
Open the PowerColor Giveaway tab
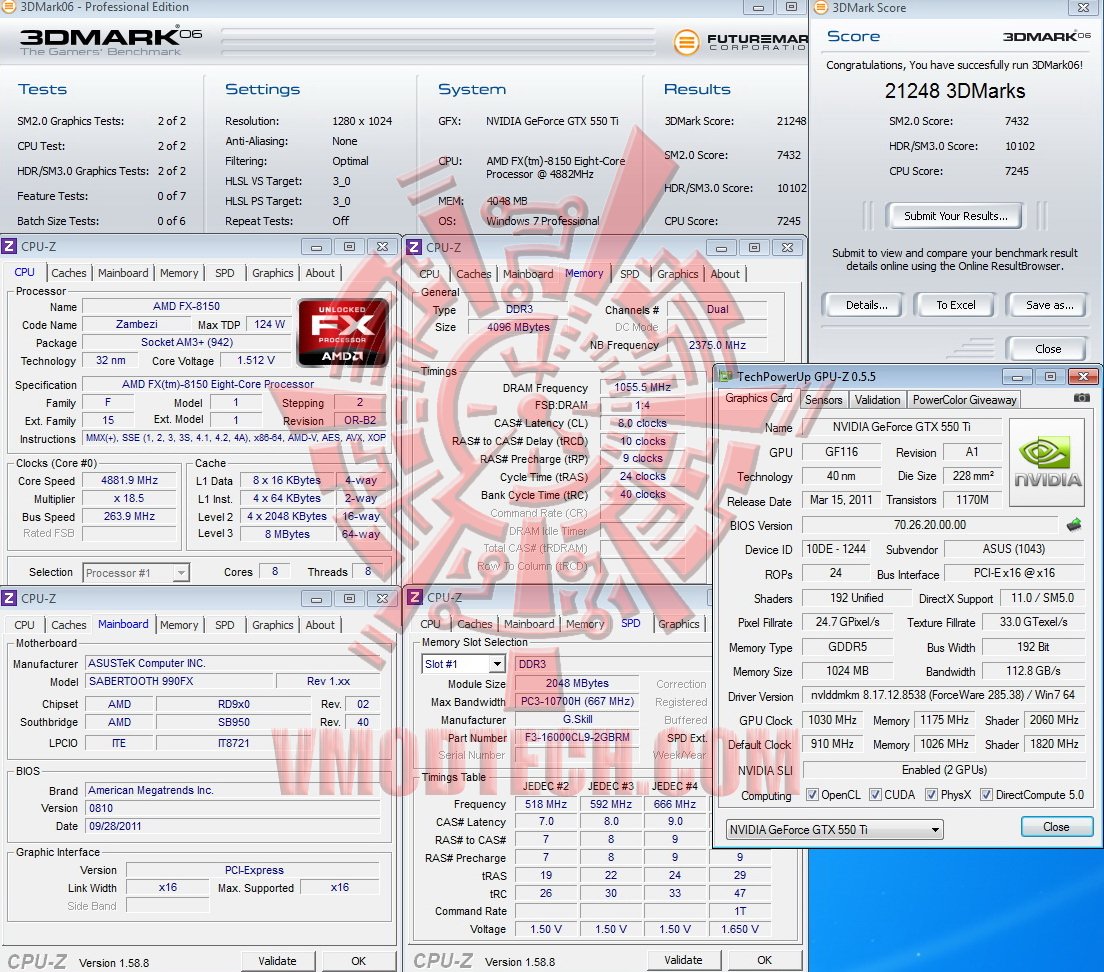pyautogui.click(x=965, y=400)
